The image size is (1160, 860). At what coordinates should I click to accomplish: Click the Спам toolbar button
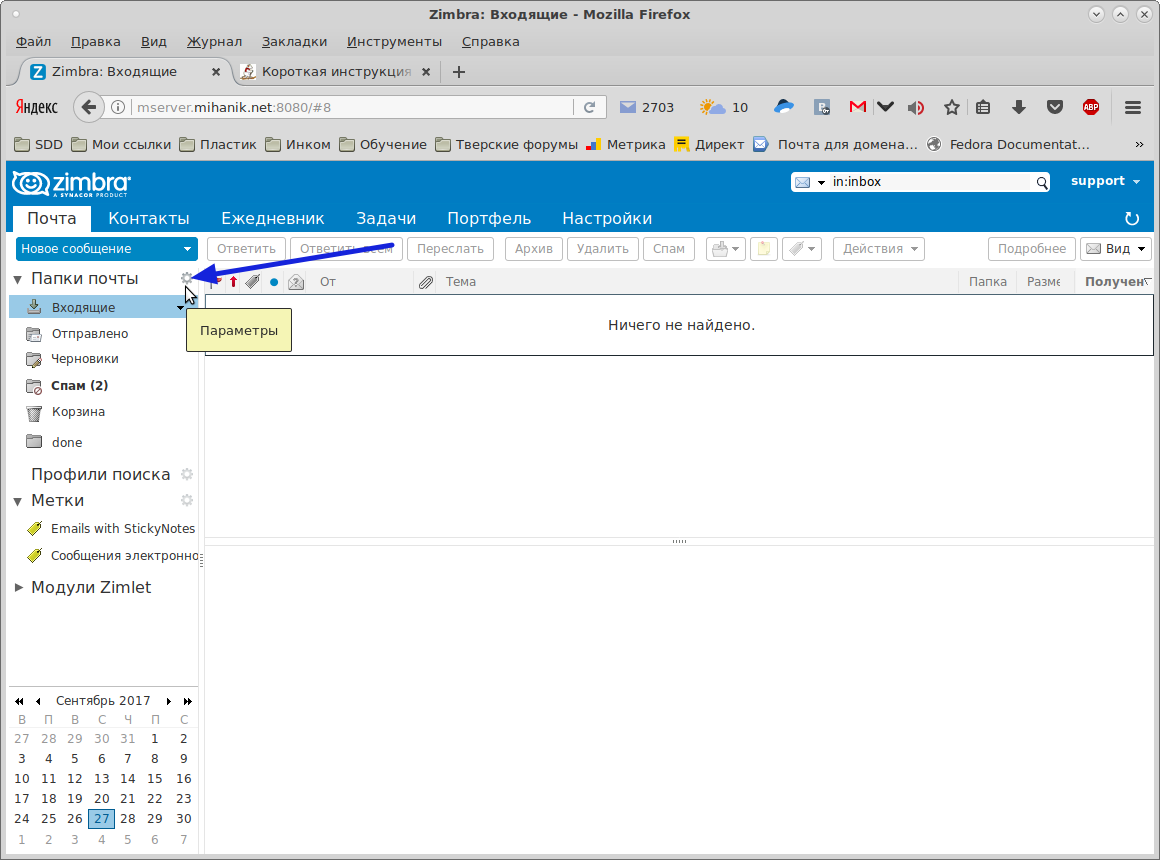669,249
